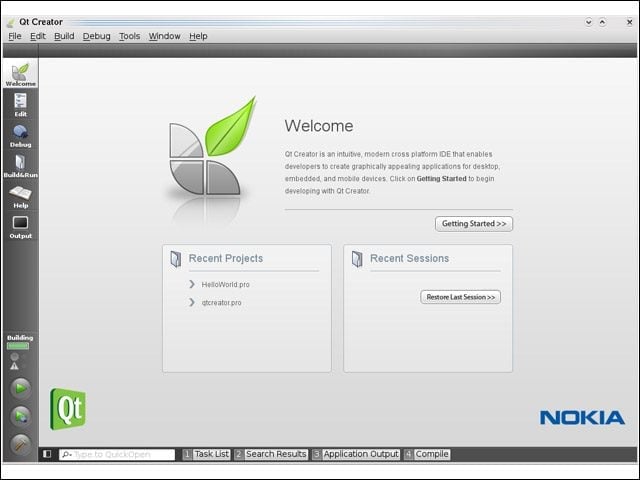
Task: Show the Output mode
Action: coord(20,227)
